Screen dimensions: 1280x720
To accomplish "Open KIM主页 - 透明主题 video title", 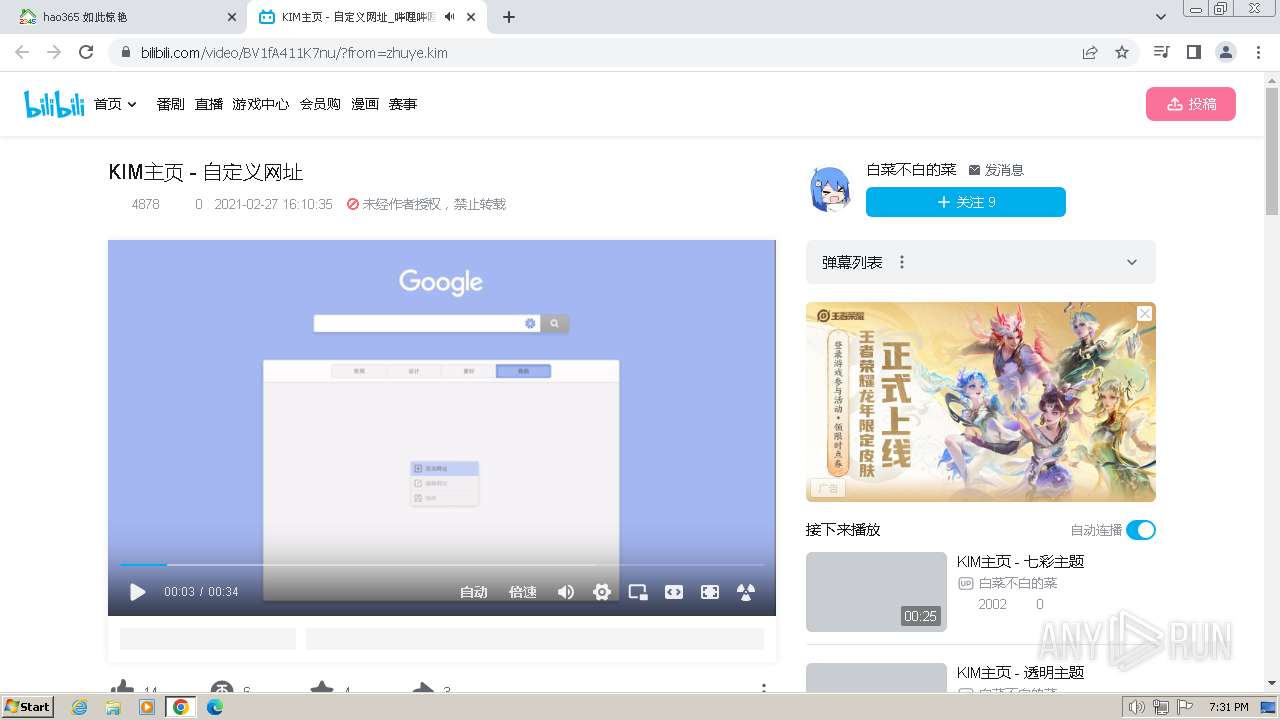I will coord(1020,673).
